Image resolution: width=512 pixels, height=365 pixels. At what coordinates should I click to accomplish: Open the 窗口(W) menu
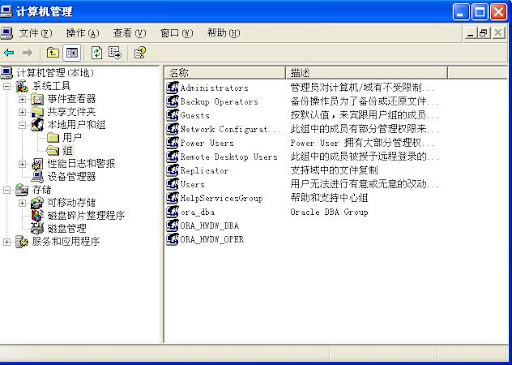click(x=176, y=33)
